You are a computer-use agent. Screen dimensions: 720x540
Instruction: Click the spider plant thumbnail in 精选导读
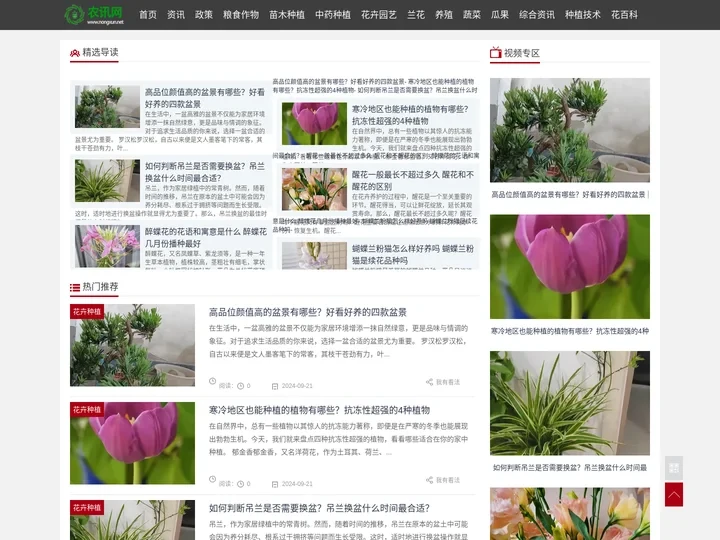(x=107, y=180)
